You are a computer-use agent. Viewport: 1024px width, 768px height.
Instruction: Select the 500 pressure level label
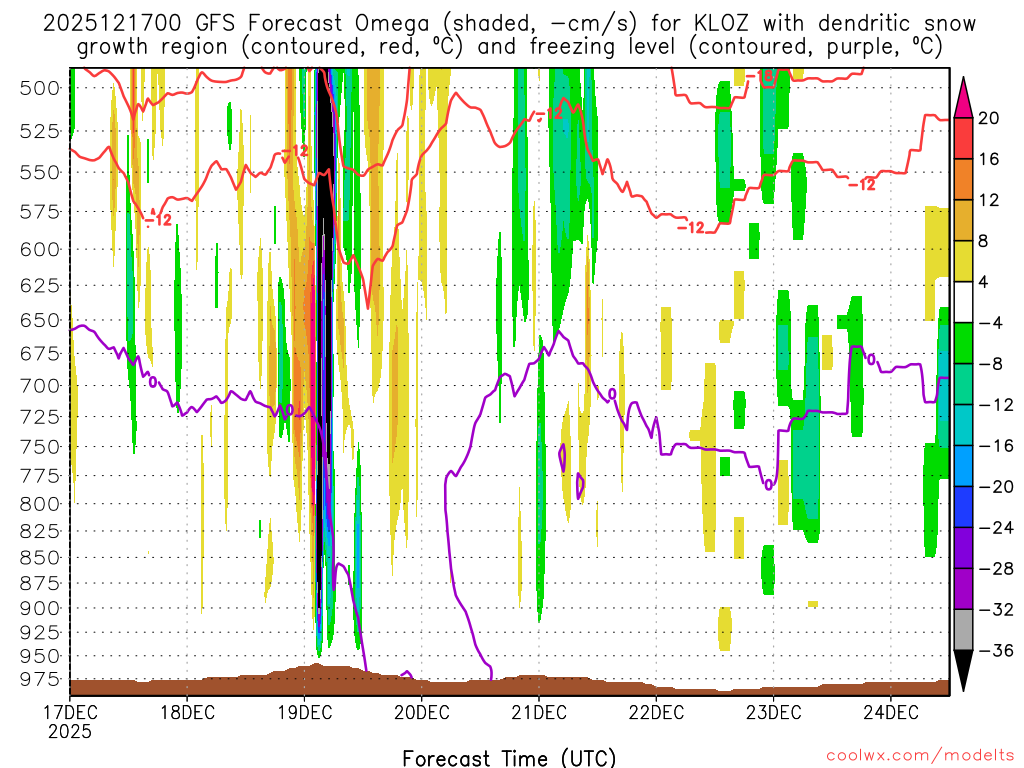click(40, 88)
